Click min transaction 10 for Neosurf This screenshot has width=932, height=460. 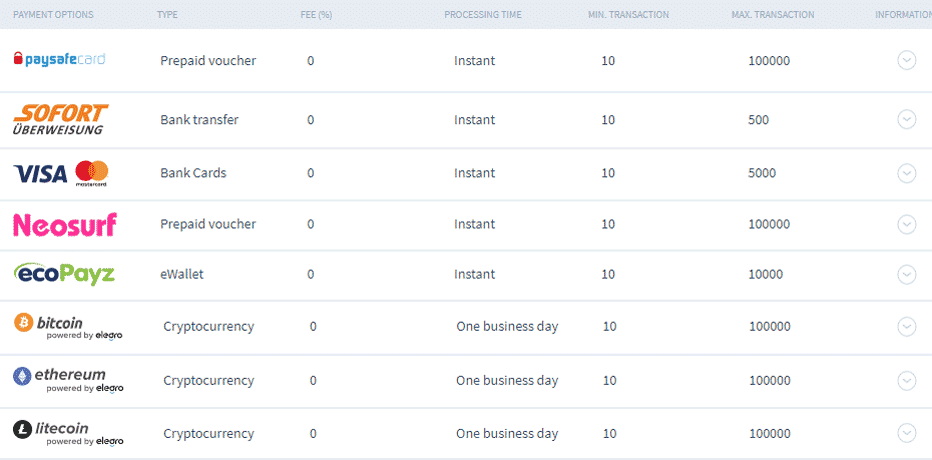608,224
